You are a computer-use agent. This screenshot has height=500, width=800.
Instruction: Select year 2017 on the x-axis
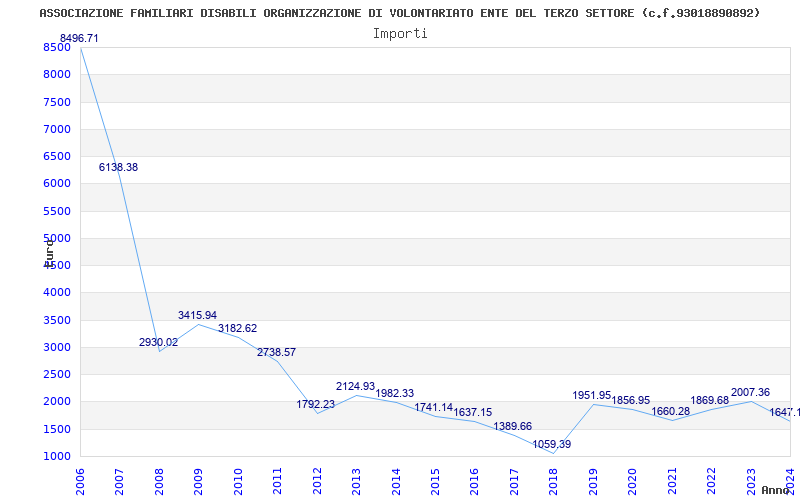coord(514,482)
